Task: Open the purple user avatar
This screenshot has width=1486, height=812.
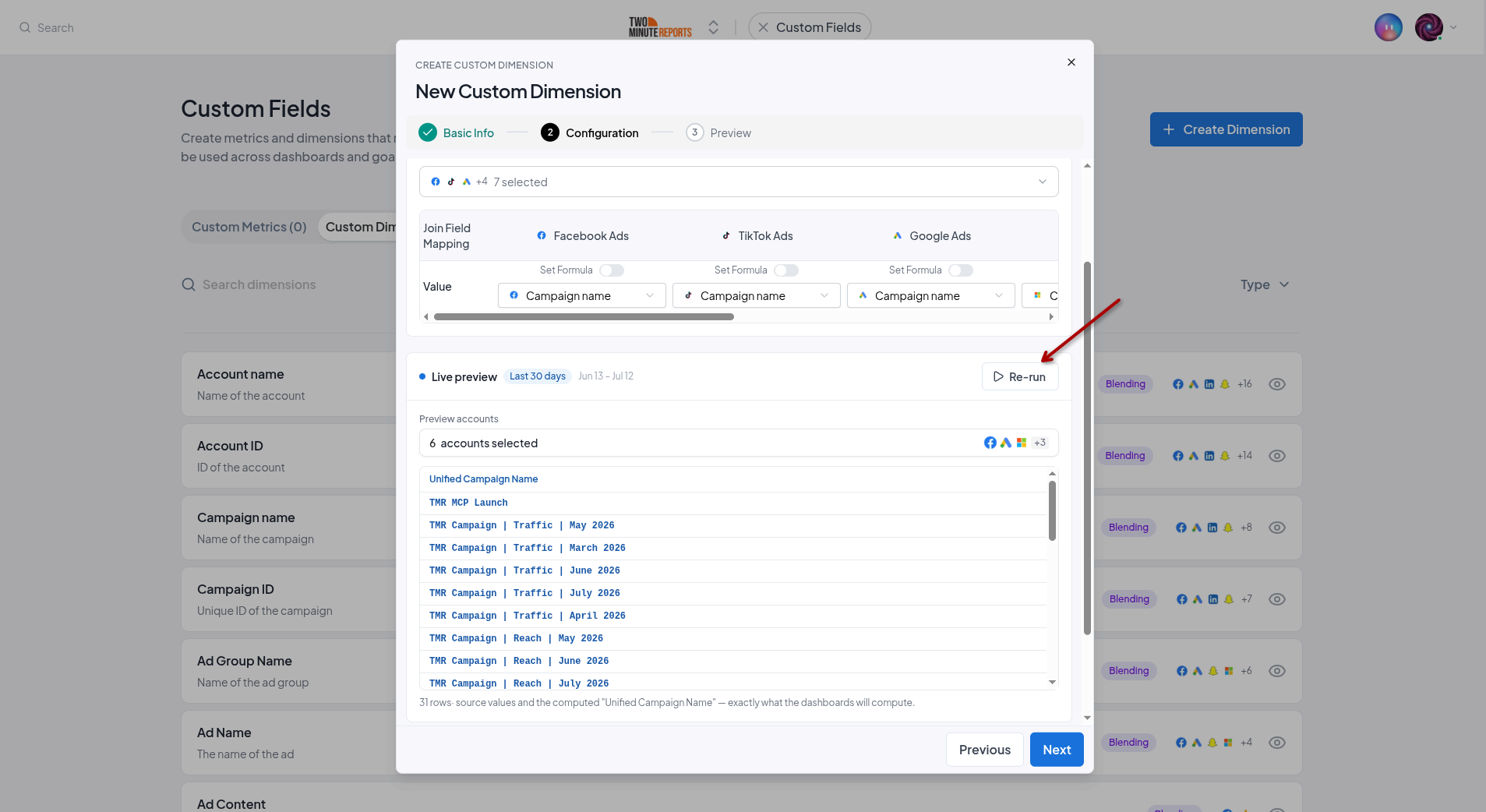Action: 1388,27
